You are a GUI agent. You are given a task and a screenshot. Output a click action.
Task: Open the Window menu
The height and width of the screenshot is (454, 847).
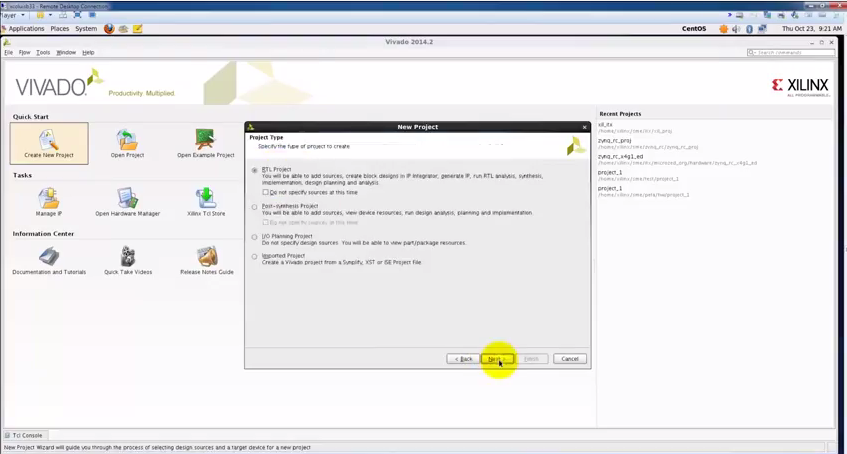point(66,52)
